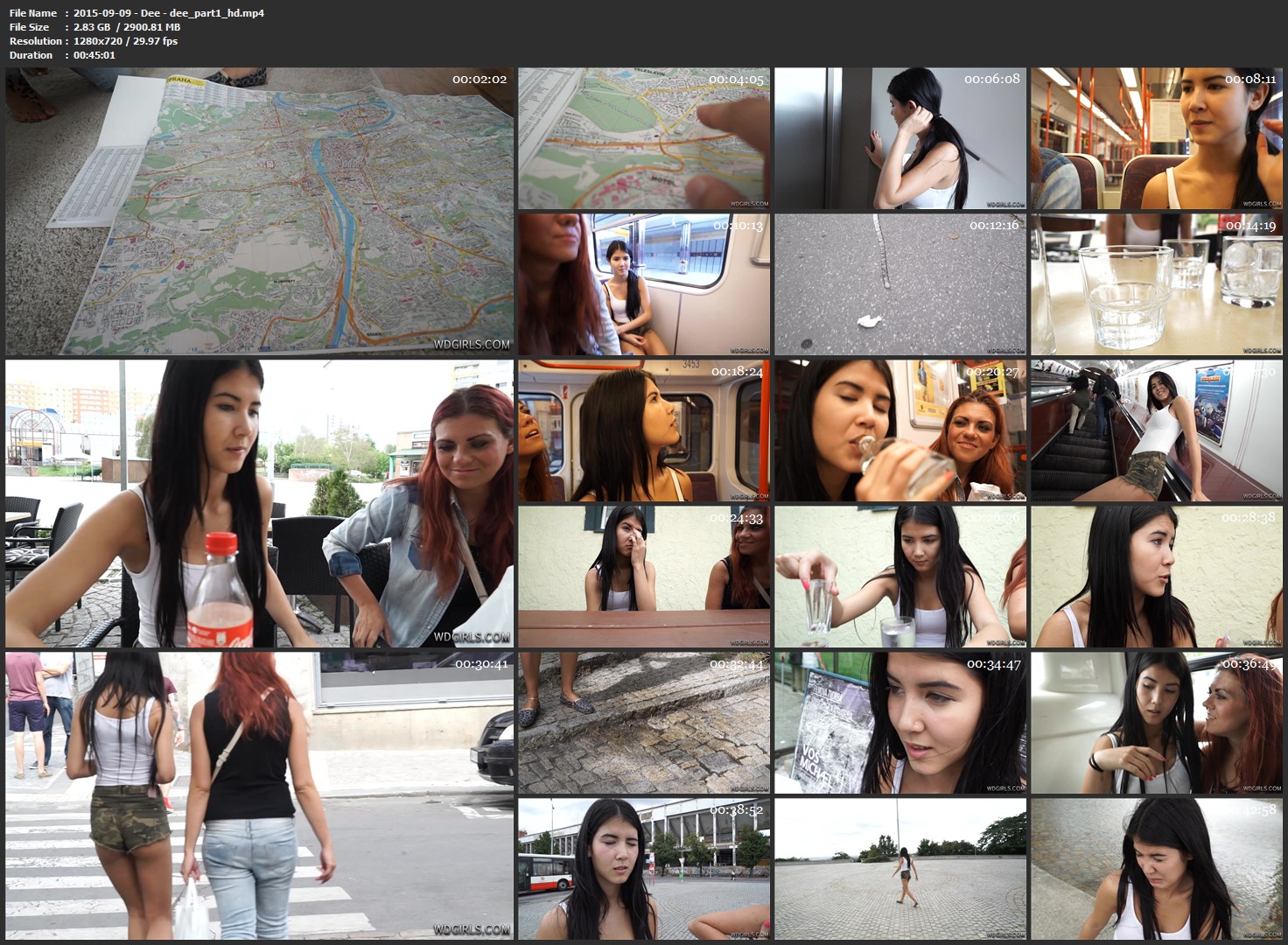Image resolution: width=1288 pixels, height=945 pixels.
Task: Select the thumbnail at 00:34:47
Action: (900, 722)
